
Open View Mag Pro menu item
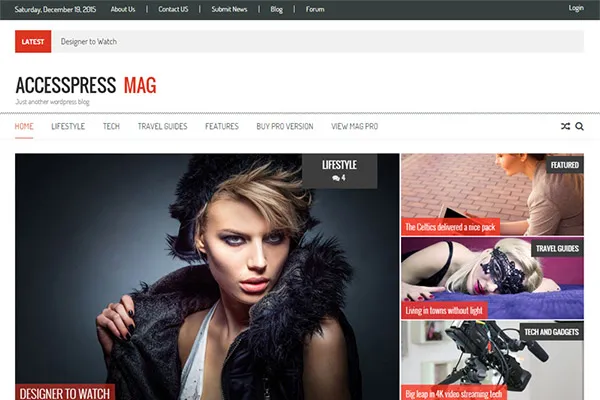click(354, 127)
